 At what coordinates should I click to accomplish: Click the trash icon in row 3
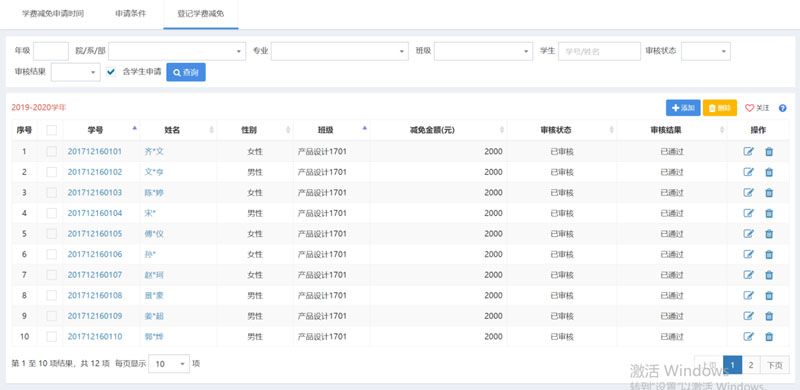click(x=769, y=192)
